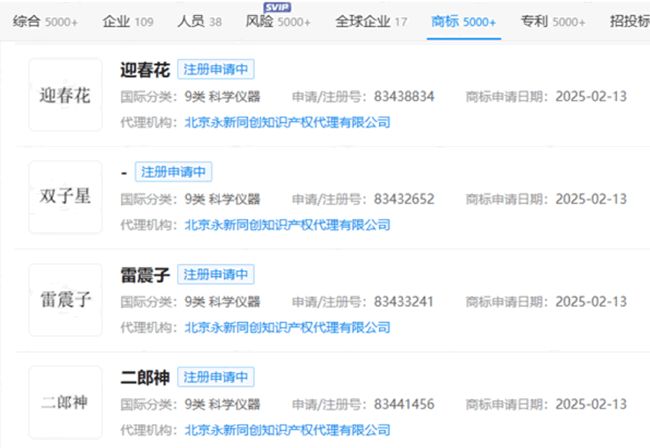
Task: Click date 2025-02-13 in 双子星 row
Action: click(591, 199)
